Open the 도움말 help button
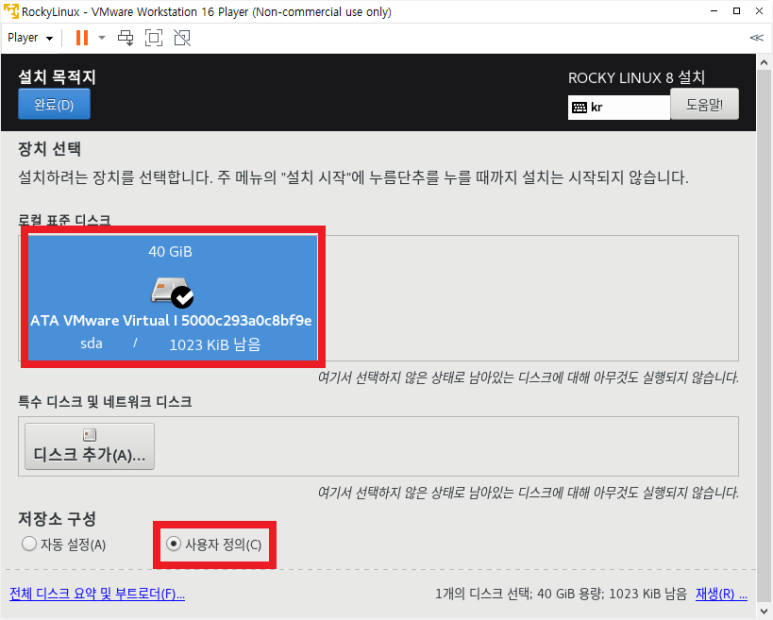 point(704,104)
